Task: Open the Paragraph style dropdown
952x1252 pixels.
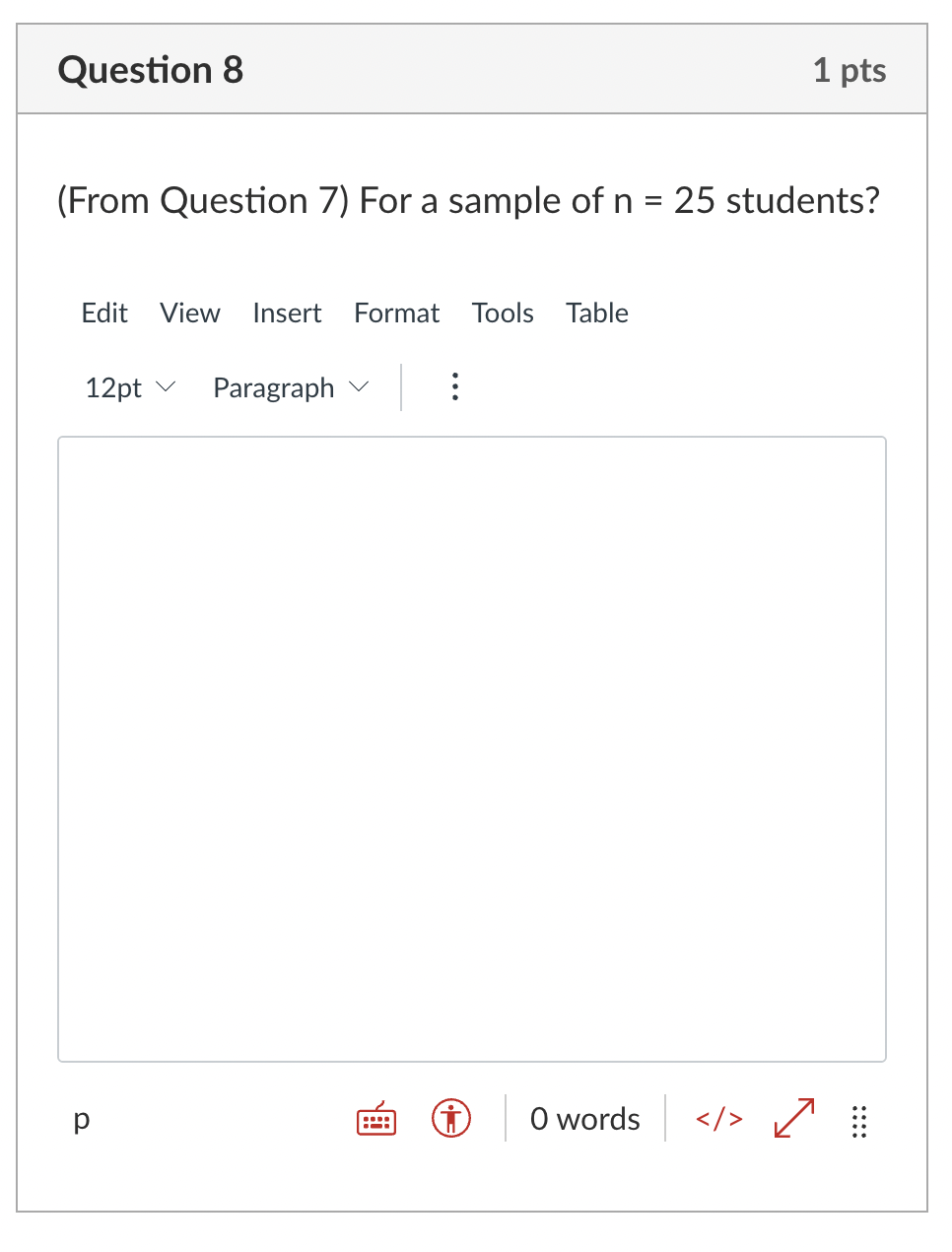Action: click(x=273, y=387)
